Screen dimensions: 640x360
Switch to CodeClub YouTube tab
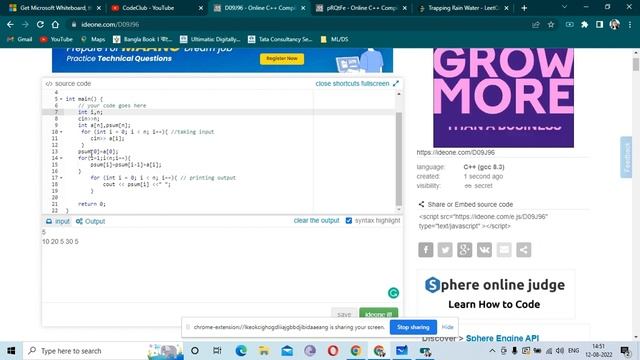point(156,8)
